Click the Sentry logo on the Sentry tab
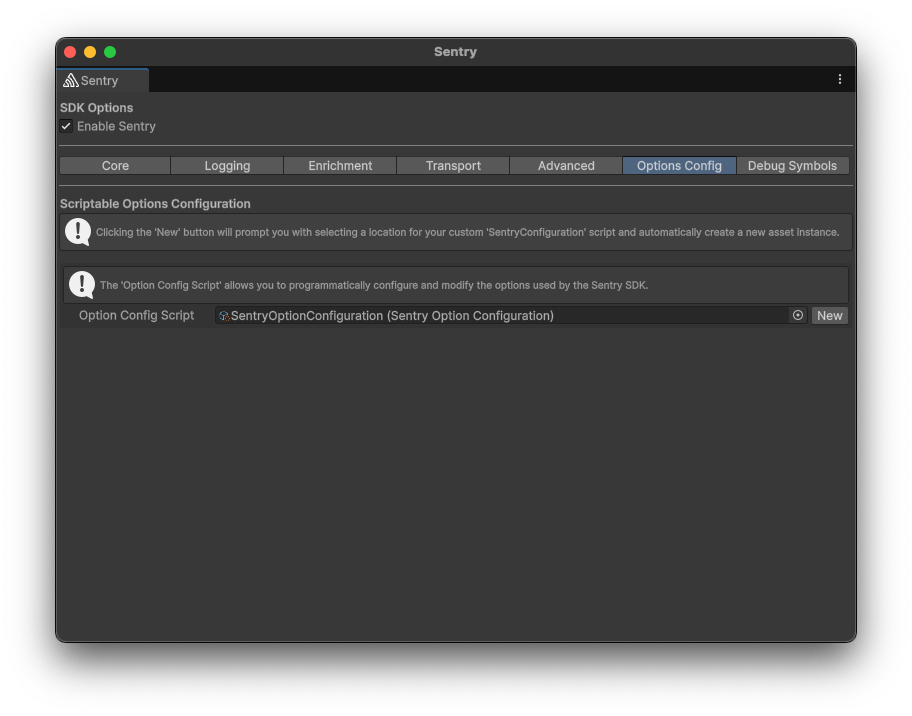912x716 pixels. point(71,80)
